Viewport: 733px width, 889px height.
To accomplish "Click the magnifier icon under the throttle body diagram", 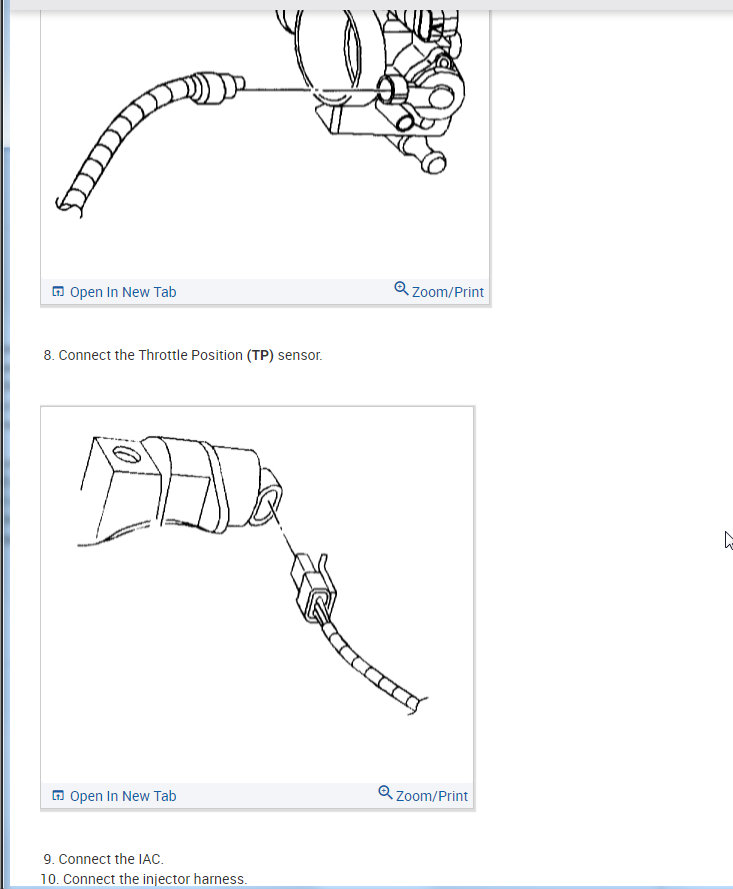I will pyautogui.click(x=401, y=289).
